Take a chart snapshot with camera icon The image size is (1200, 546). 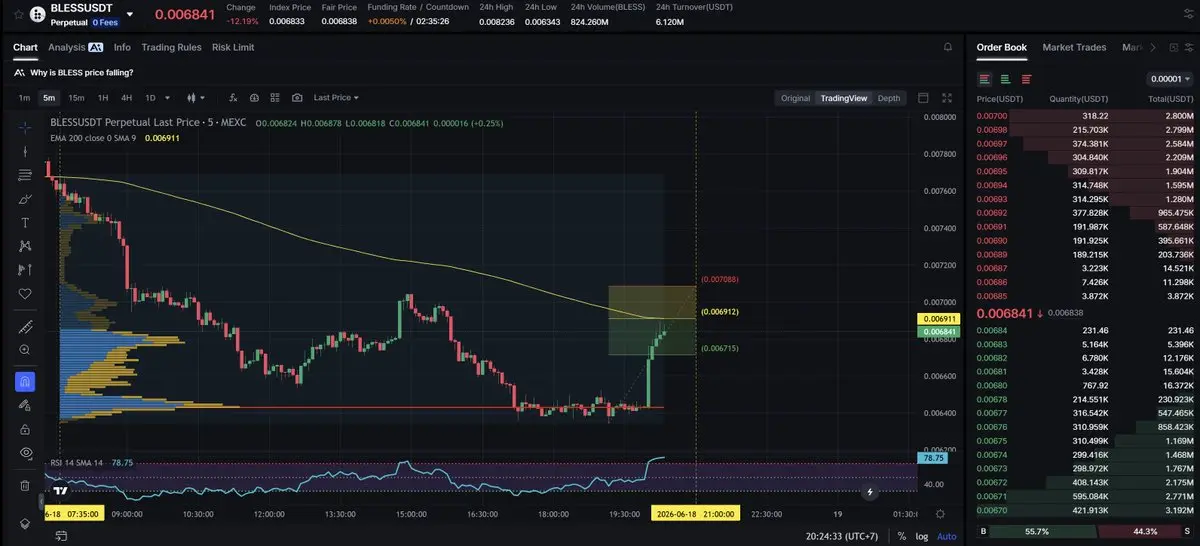click(x=297, y=98)
